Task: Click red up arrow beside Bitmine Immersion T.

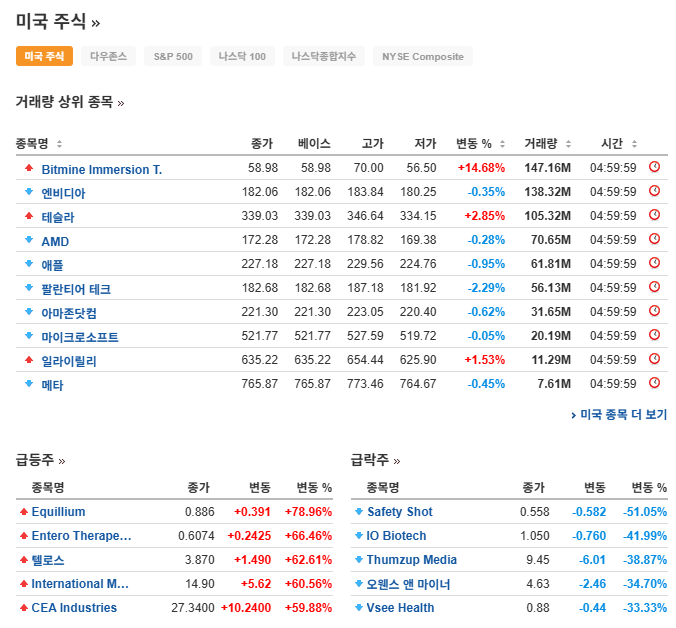Action: pos(29,168)
